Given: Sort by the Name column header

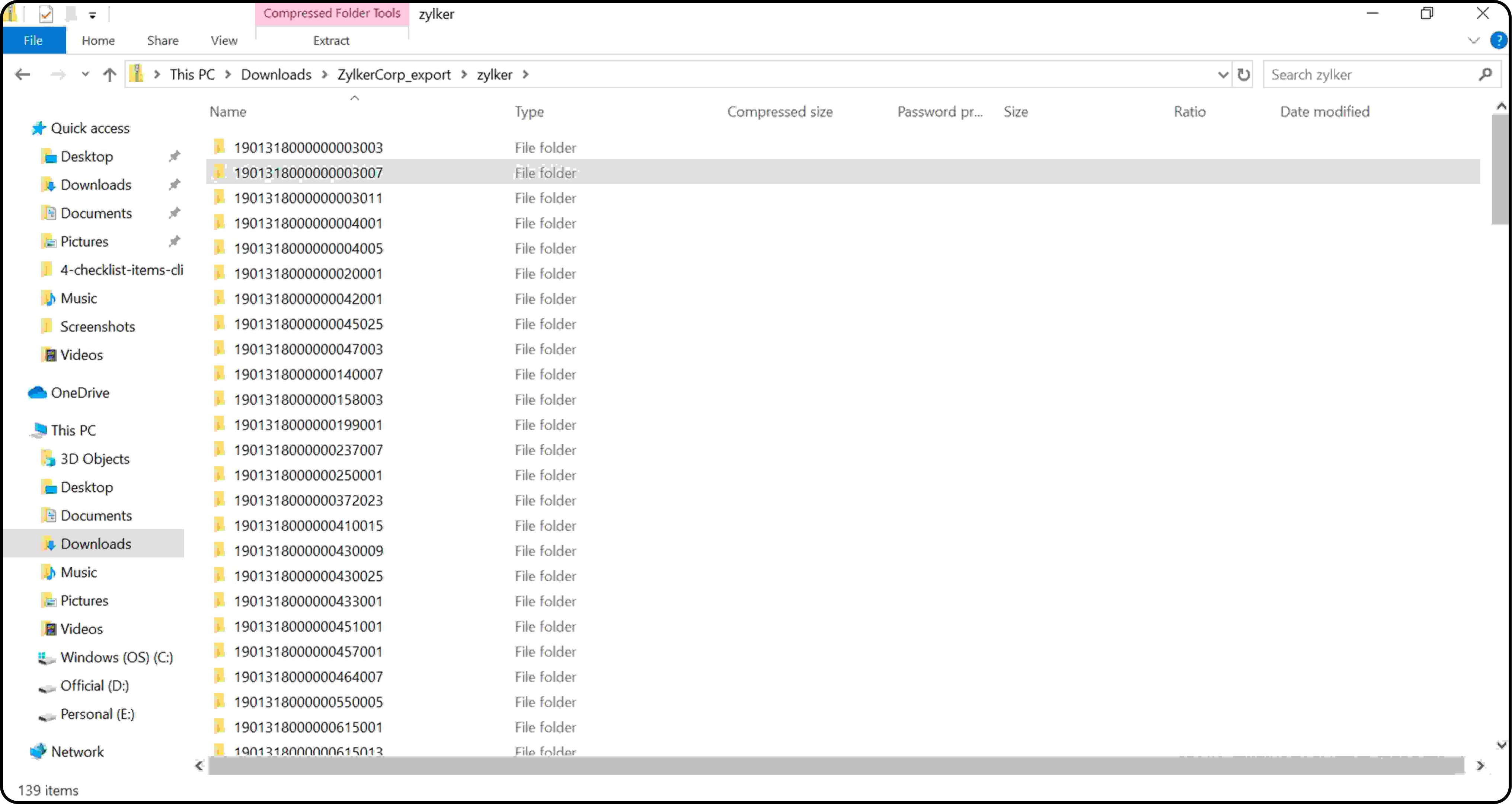Looking at the screenshot, I should click(228, 112).
